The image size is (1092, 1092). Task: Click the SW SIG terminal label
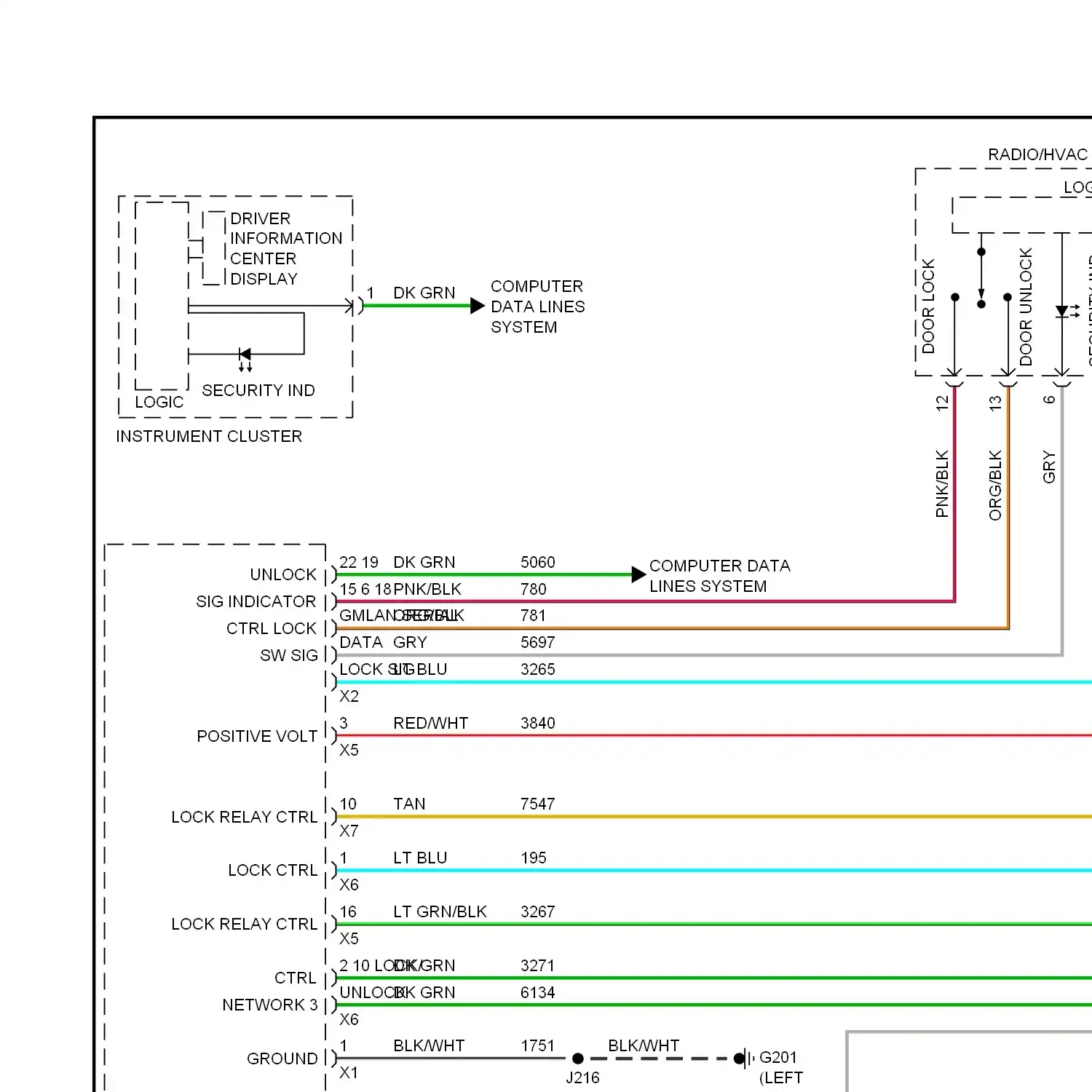point(289,655)
